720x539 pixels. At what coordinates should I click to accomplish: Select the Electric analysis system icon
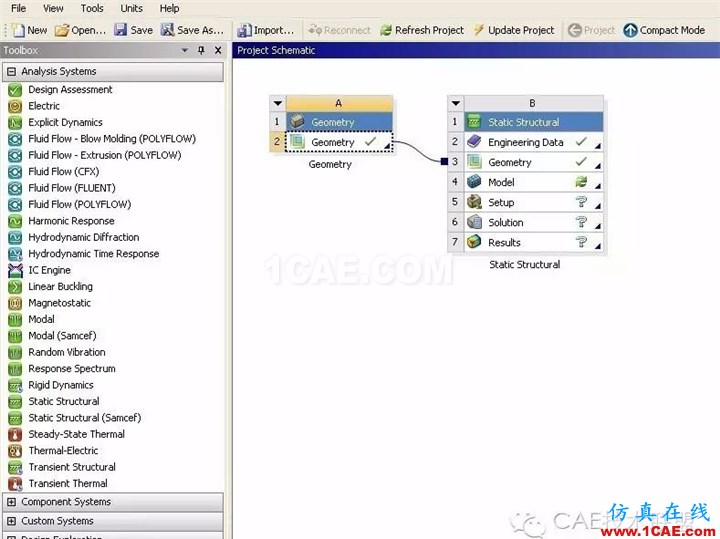(x=15, y=106)
